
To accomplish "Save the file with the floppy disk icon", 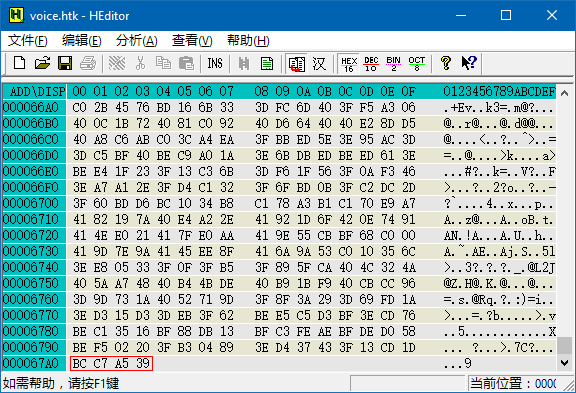I will (x=65, y=63).
